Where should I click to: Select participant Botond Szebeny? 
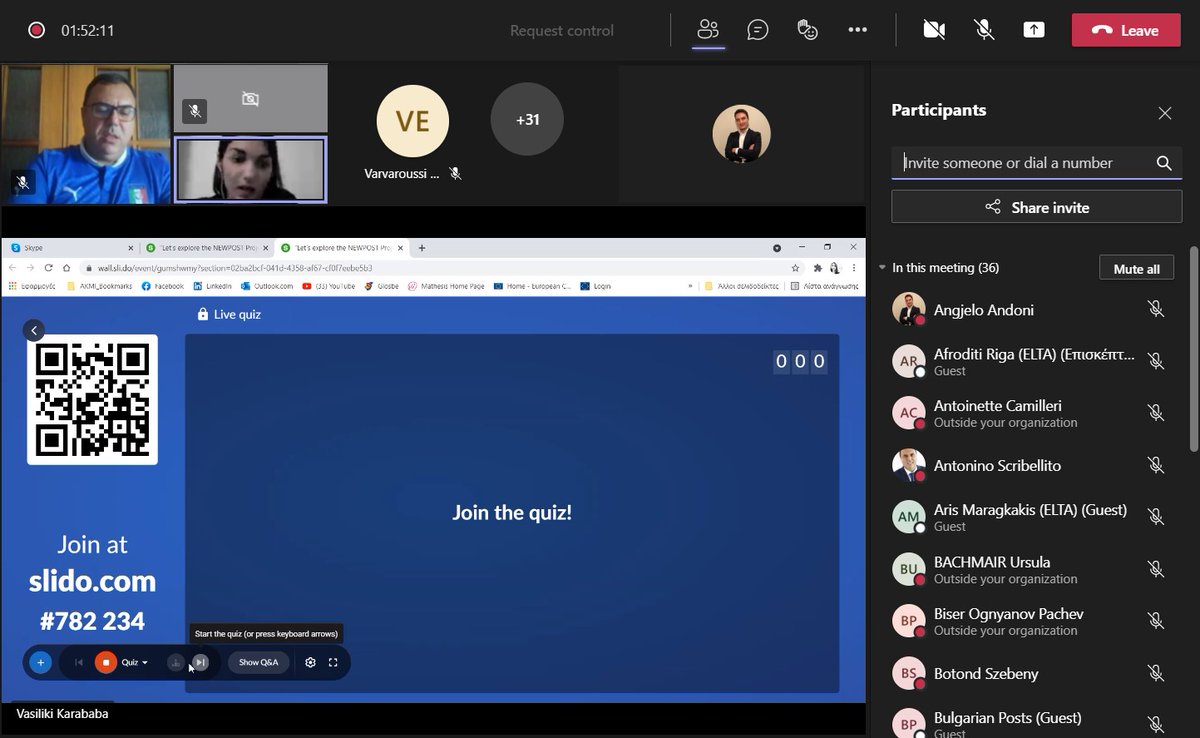pyautogui.click(x=1030, y=673)
